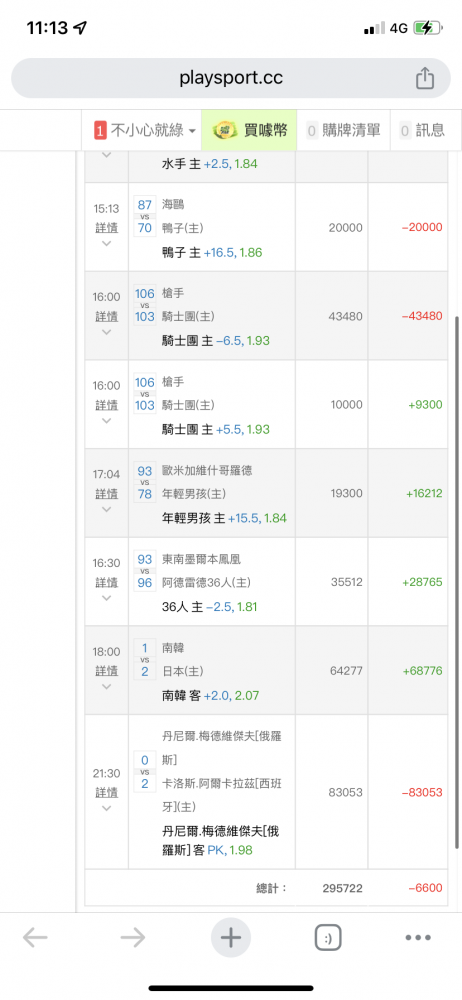Tap the 買噱幣 button

pos(250,130)
